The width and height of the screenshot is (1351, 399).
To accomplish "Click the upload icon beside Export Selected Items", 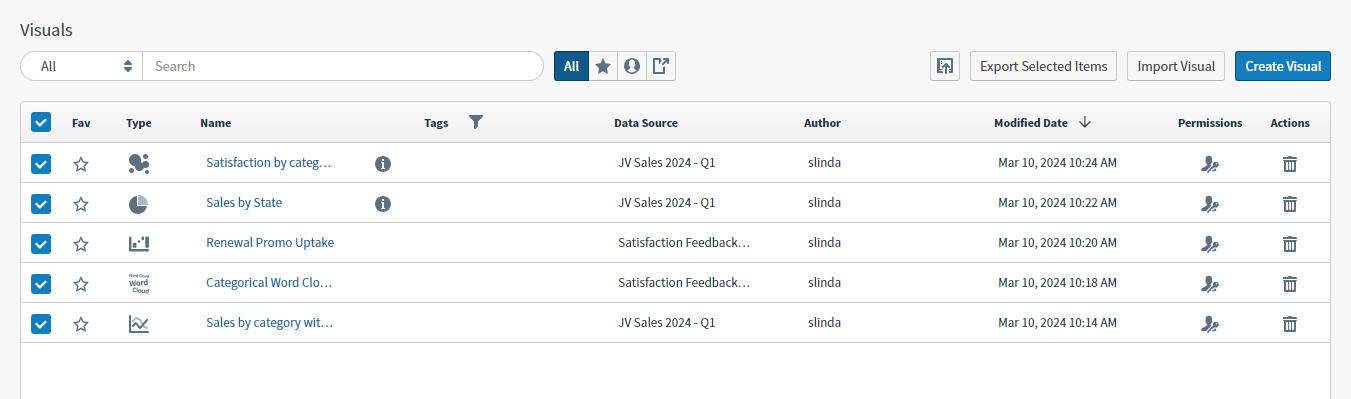I will pyautogui.click(x=944, y=66).
